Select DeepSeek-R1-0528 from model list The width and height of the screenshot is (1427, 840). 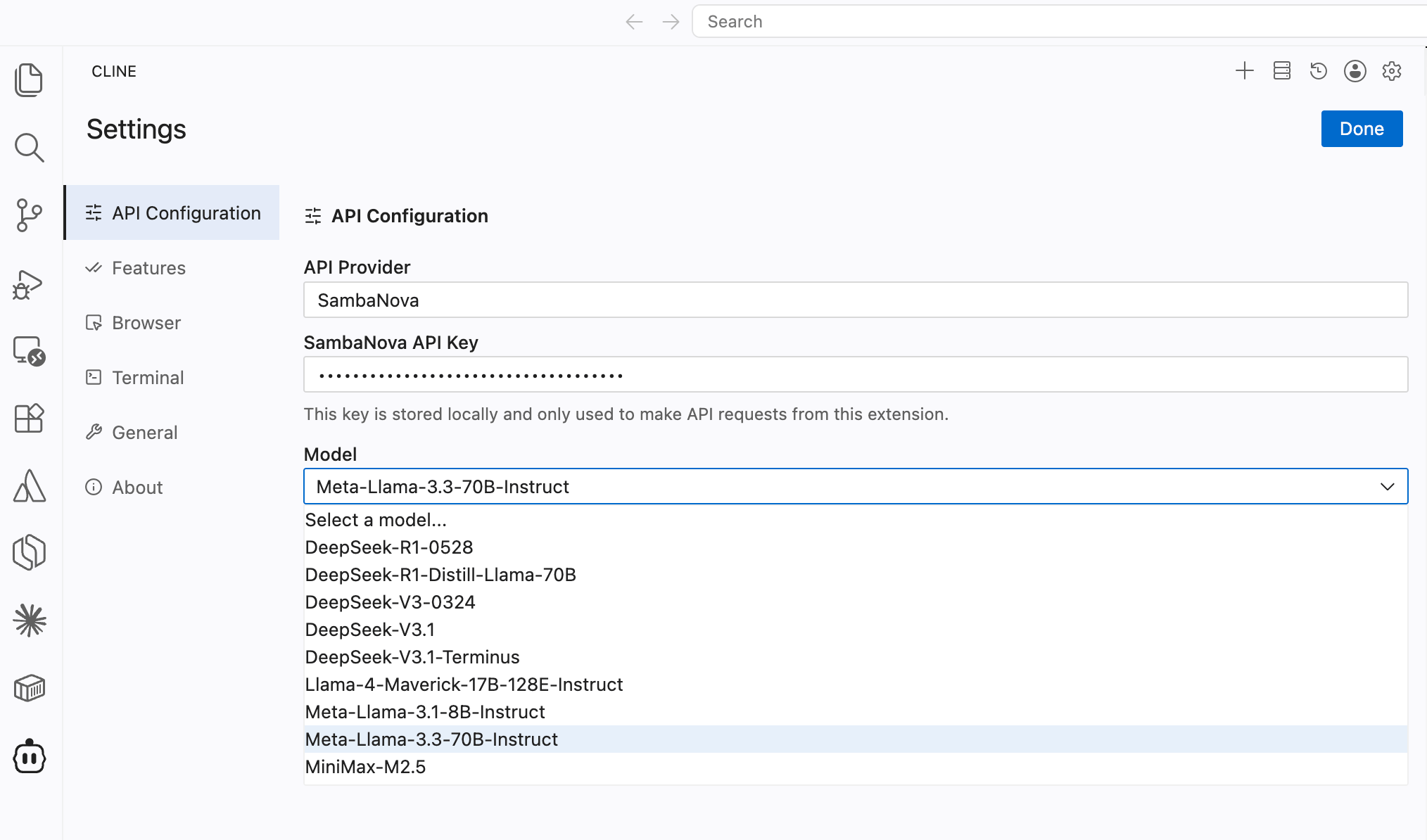click(x=856, y=547)
